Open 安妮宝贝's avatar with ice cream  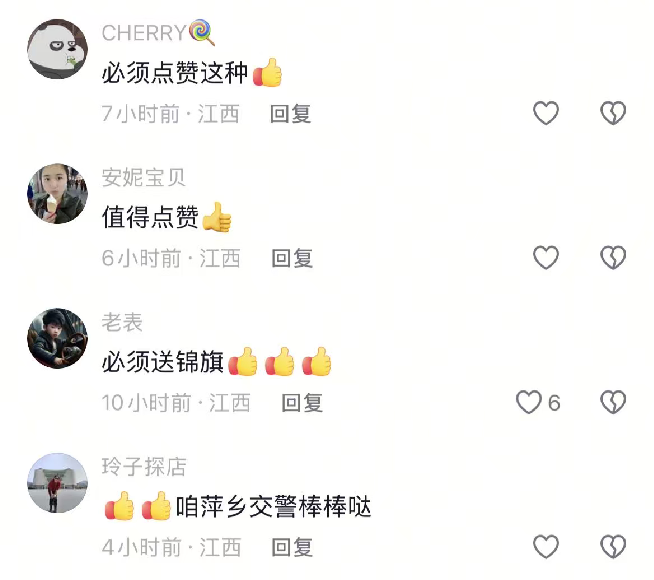pyautogui.click(x=58, y=193)
